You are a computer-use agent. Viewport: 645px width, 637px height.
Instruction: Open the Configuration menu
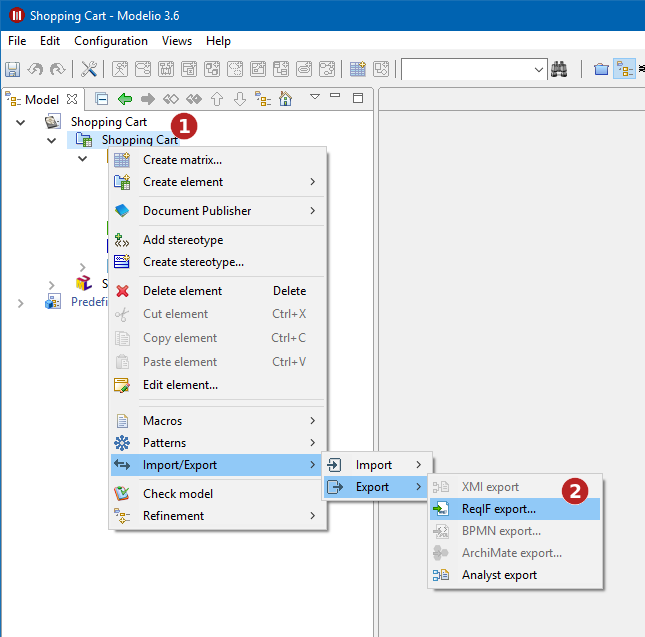point(111,41)
